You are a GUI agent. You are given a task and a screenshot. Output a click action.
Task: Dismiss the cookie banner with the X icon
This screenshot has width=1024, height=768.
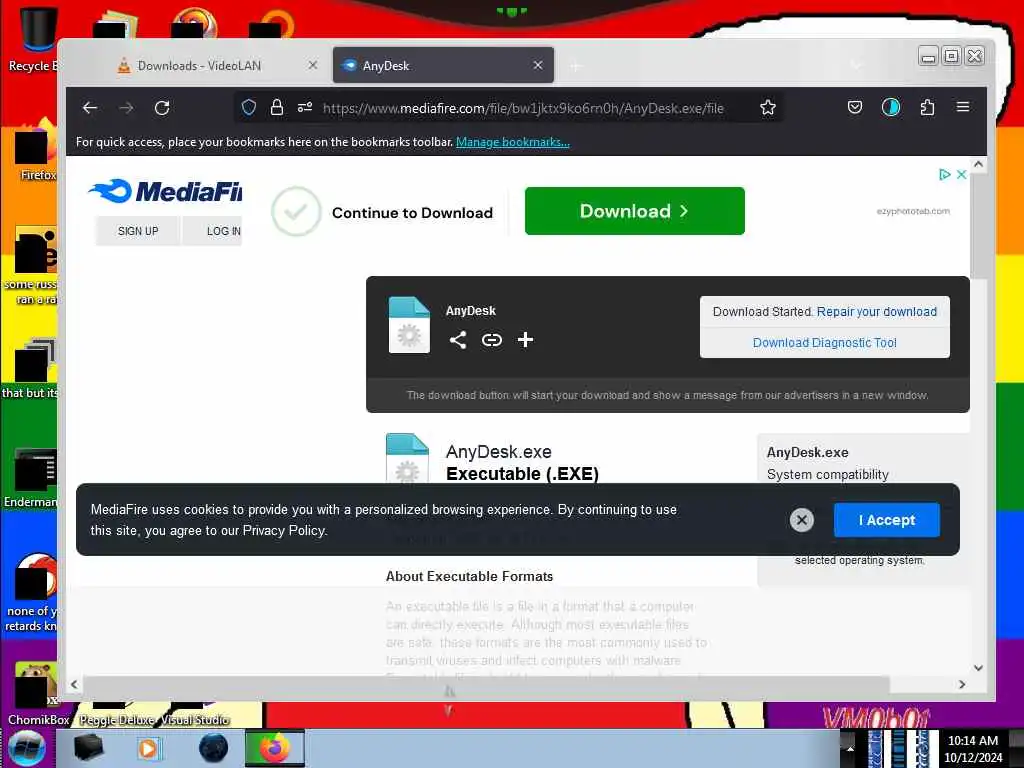[x=801, y=520]
